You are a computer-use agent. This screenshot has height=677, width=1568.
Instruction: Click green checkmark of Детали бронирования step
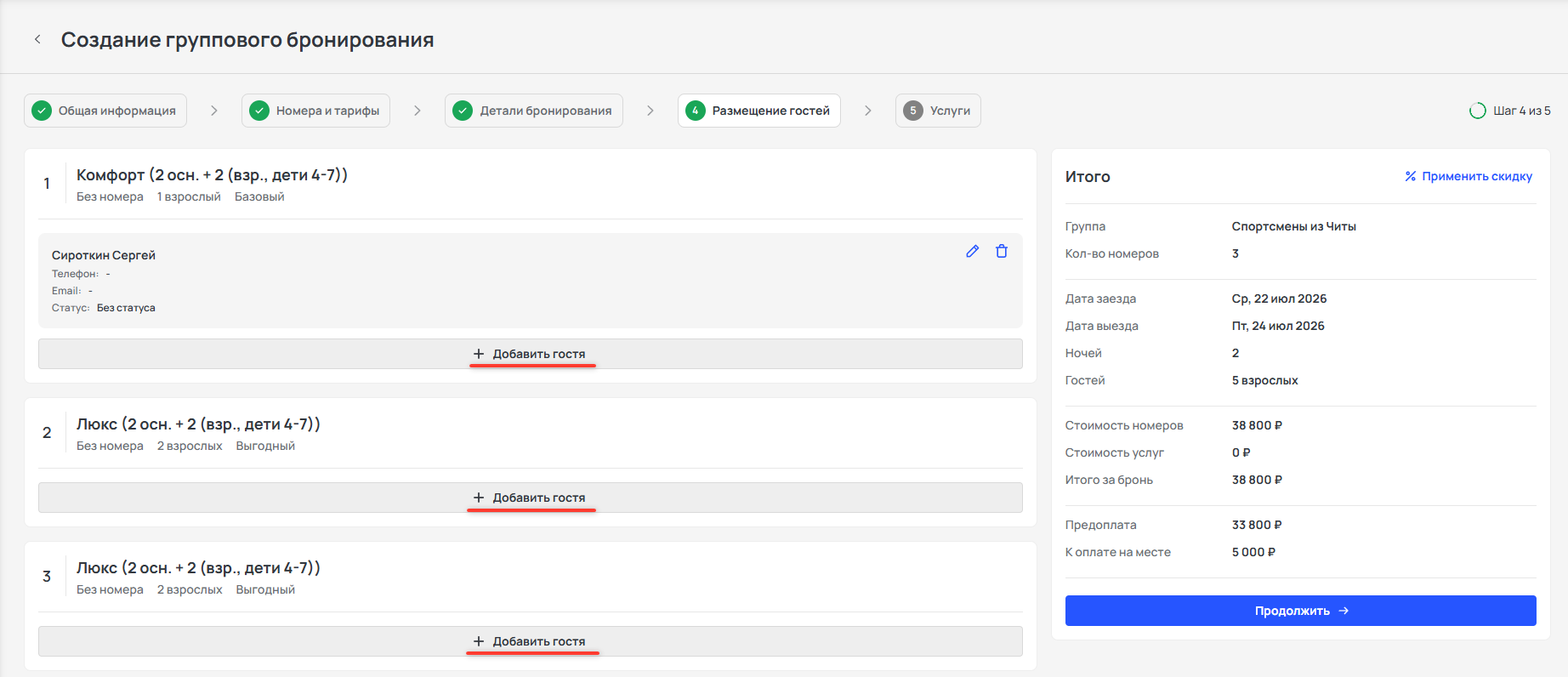(x=463, y=111)
